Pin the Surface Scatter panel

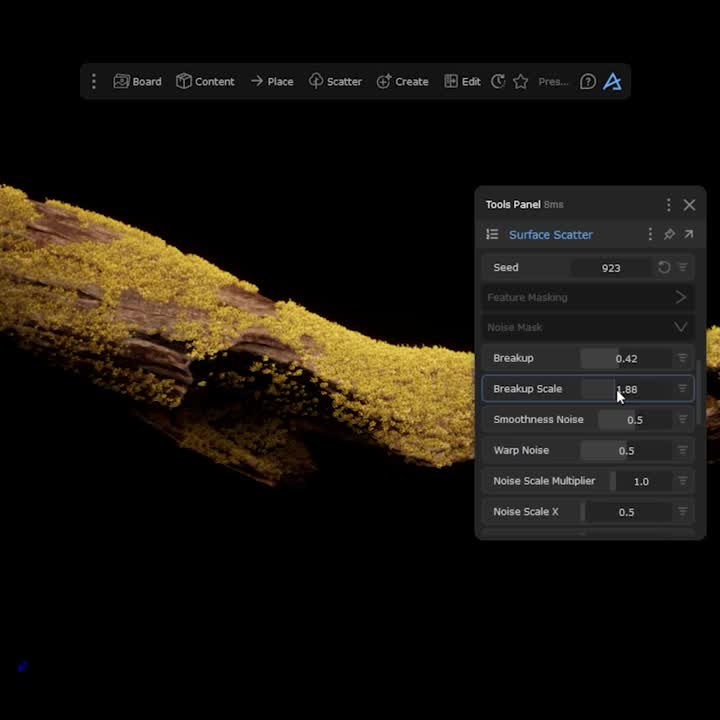(669, 235)
